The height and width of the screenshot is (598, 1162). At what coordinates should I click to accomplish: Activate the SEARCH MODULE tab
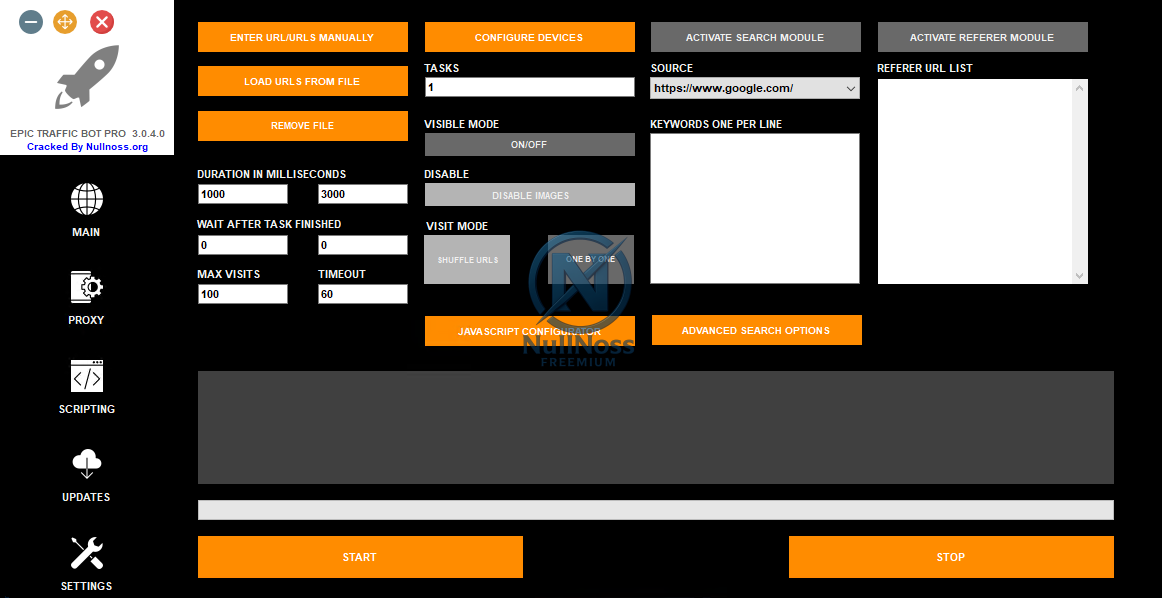tap(755, 36)
